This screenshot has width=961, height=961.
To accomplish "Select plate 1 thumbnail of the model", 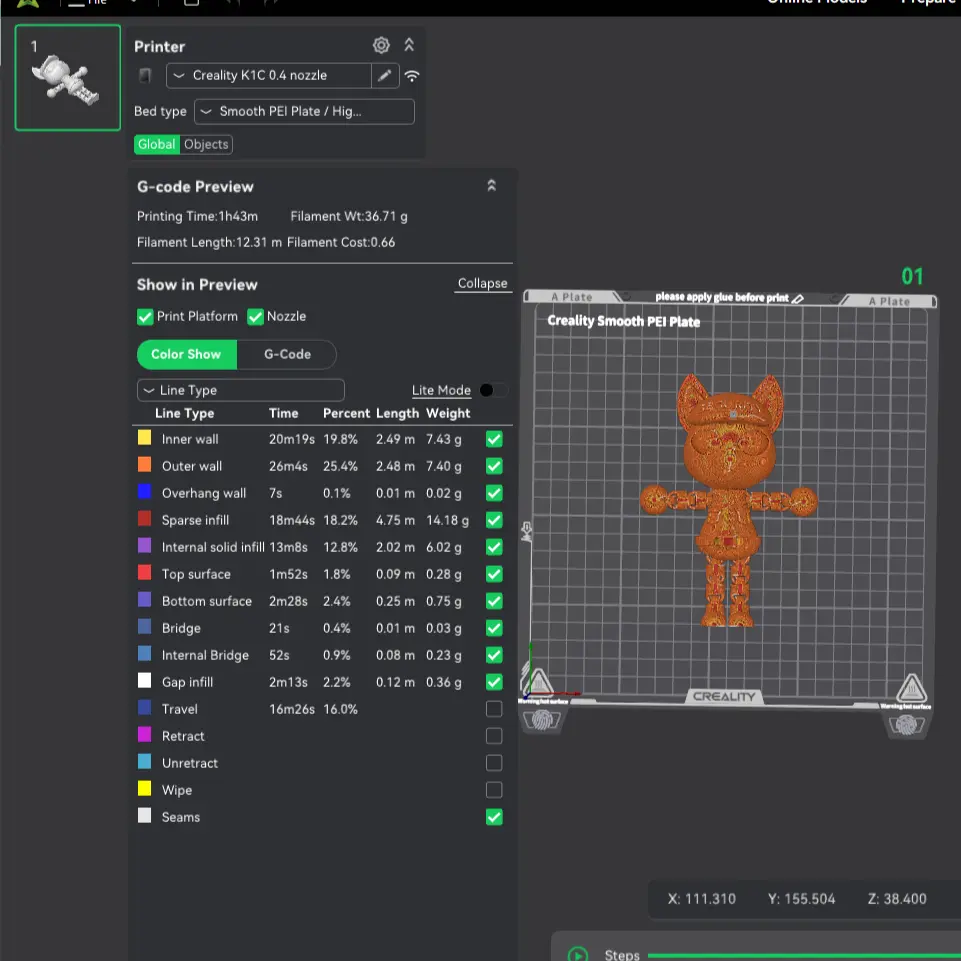I will (67, 78).
